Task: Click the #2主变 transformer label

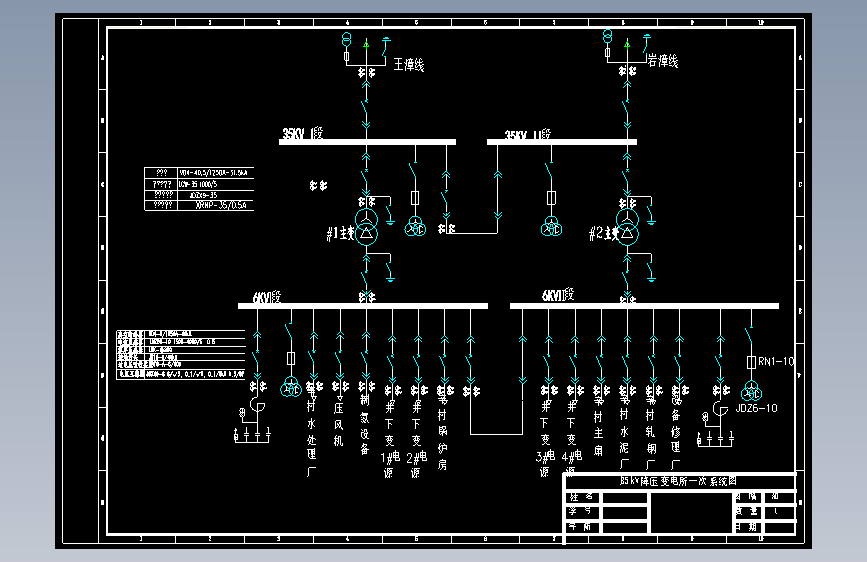Action: click(603, 233)
